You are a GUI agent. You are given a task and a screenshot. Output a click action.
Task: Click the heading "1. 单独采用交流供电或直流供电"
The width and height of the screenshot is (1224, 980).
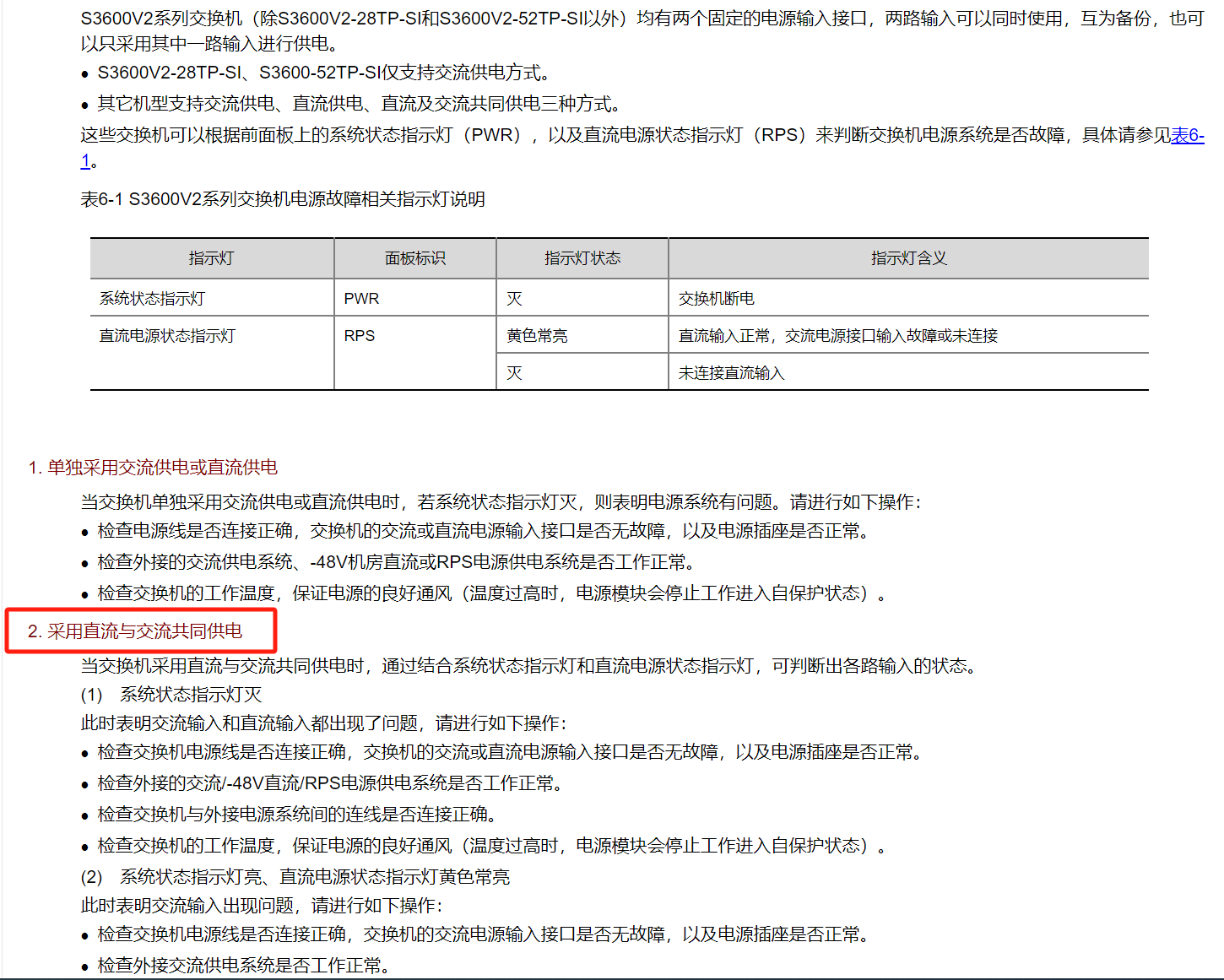[x=153, y=468]
